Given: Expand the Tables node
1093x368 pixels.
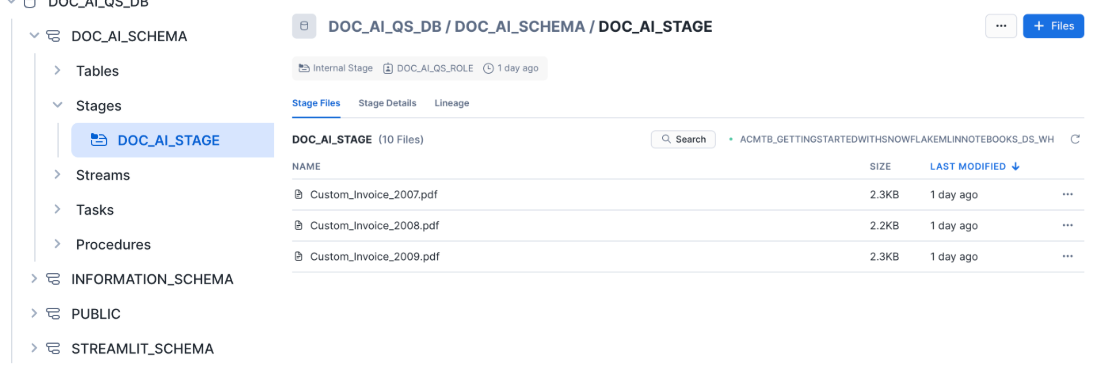Looking at the screenshot, I should pyautogui.click(x=58, y=70).
